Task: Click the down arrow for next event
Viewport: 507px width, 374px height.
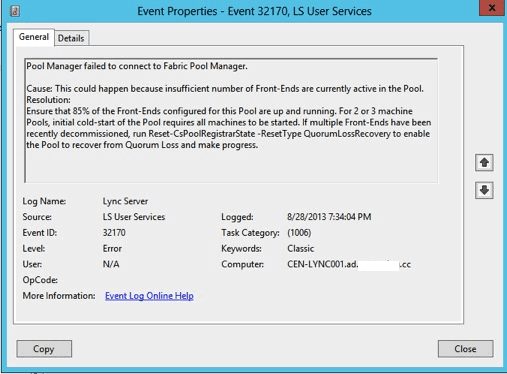Action: click(x=484, y=190)
